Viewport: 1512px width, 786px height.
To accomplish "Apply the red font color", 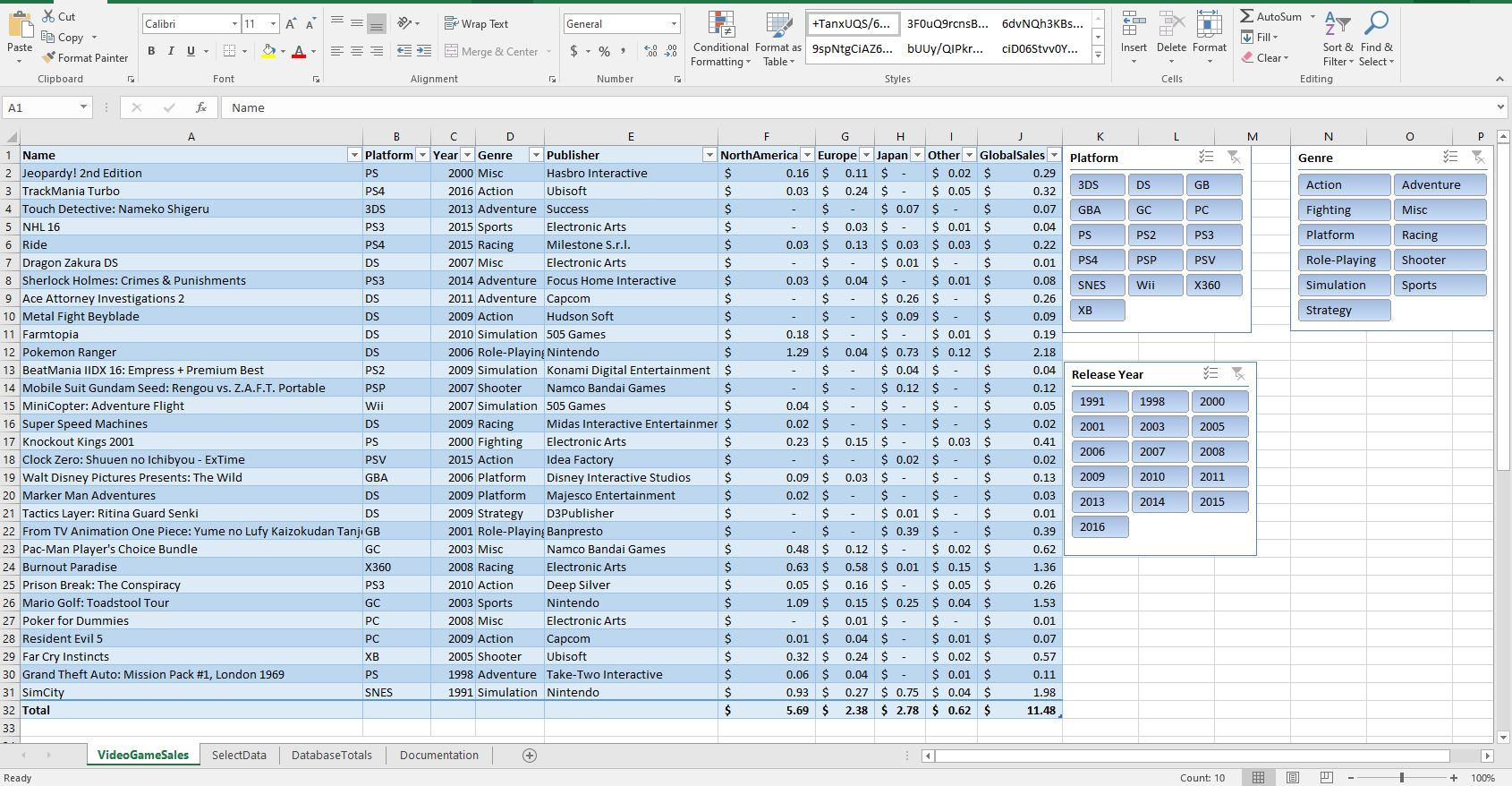I will pos(299,51).
